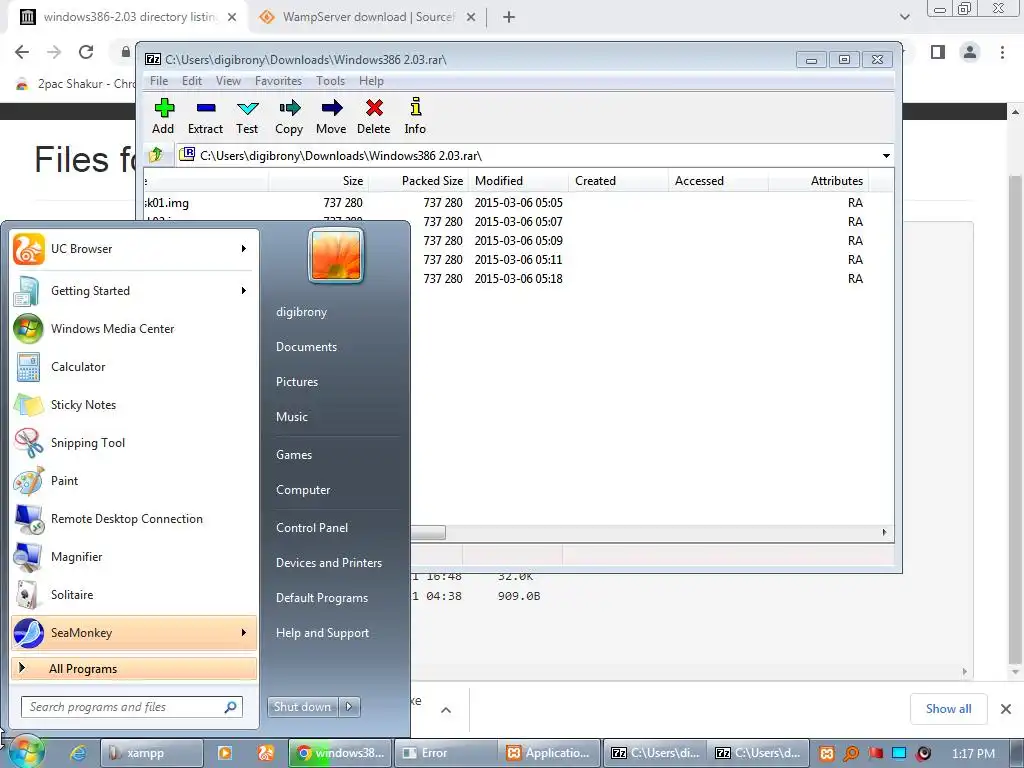Viewport: 1024px width, 768px height.
Task: Click Show all downloads button
Action: click(x=948, y=709)
